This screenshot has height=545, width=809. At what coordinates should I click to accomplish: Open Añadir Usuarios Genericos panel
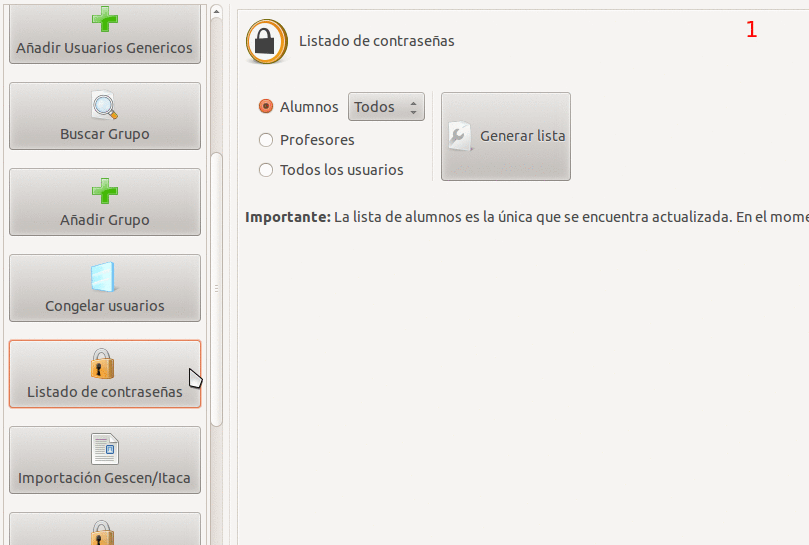point(105,34)
